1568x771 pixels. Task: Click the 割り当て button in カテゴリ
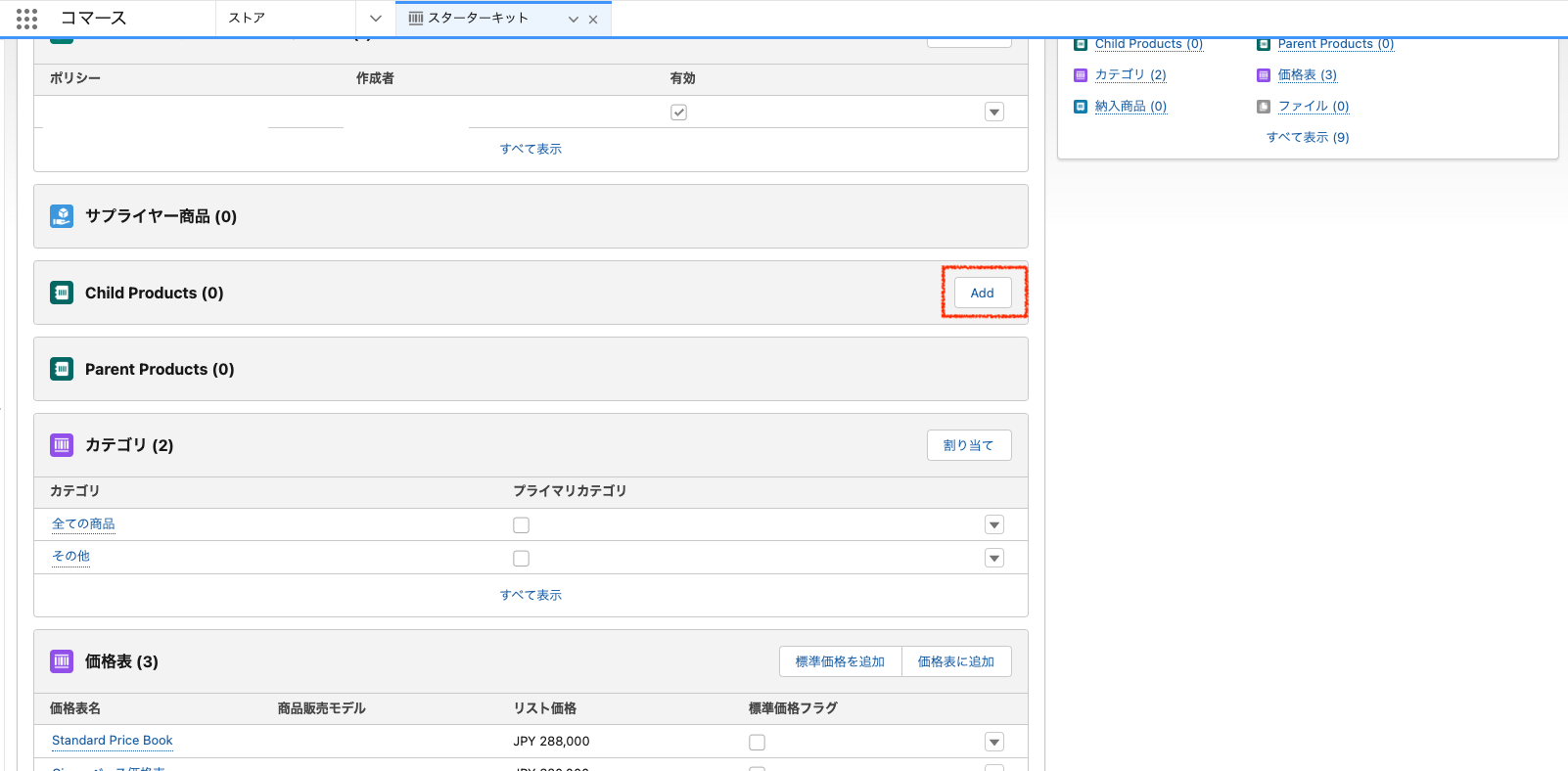point(969,445)
